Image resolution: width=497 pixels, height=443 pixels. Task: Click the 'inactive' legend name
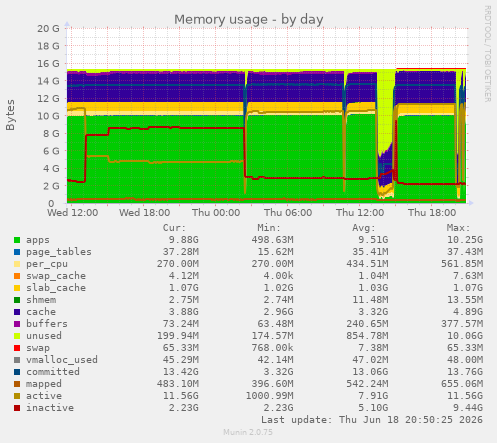pos(50,408)
